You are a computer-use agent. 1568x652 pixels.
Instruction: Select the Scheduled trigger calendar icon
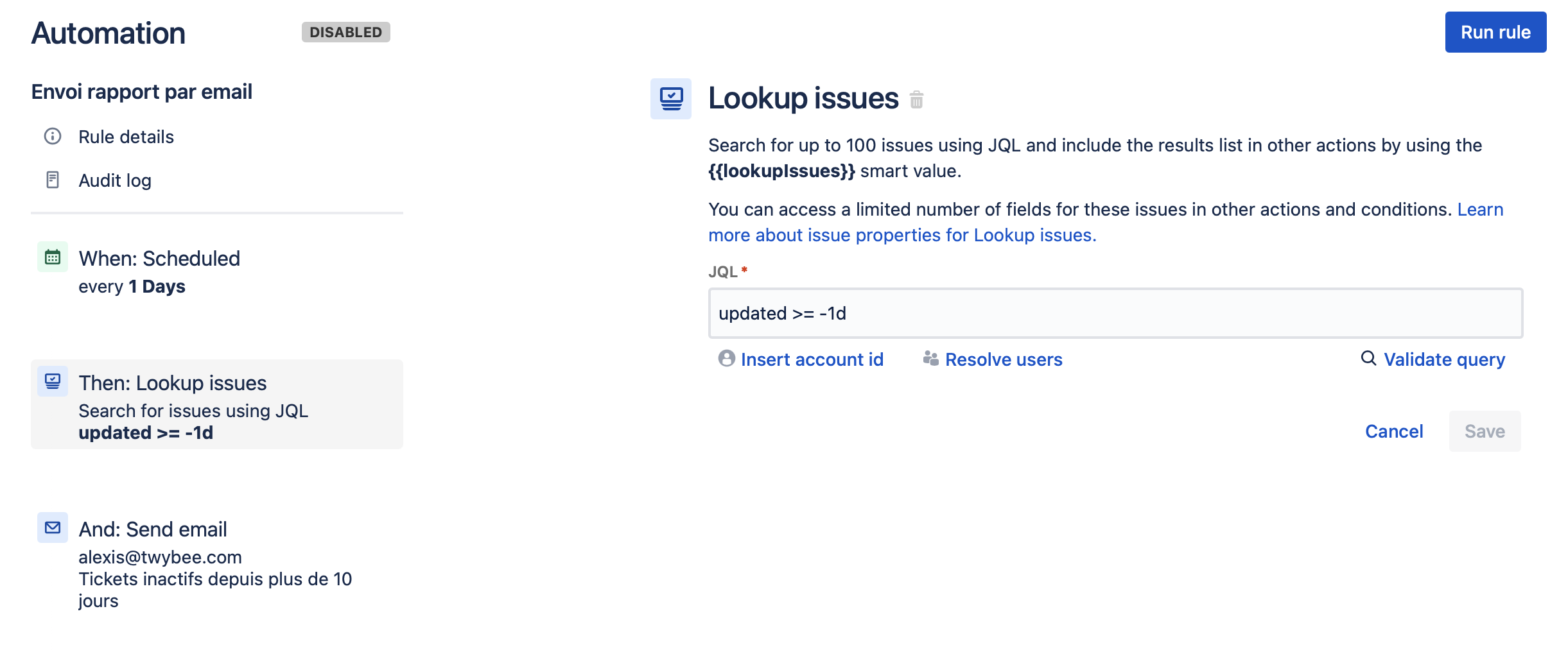point(53,257)
